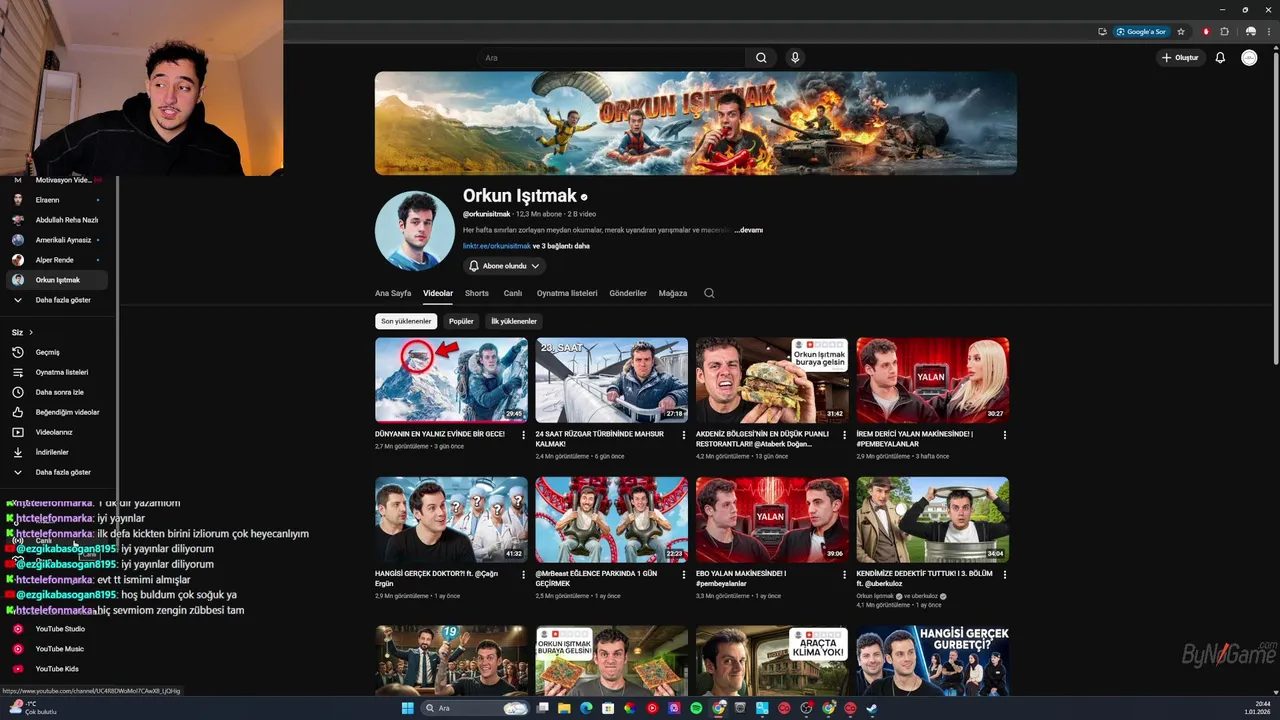Open Chrome profile avatar in toolbar
Screen dimensions: 1280x720
tap(1250, 31)
